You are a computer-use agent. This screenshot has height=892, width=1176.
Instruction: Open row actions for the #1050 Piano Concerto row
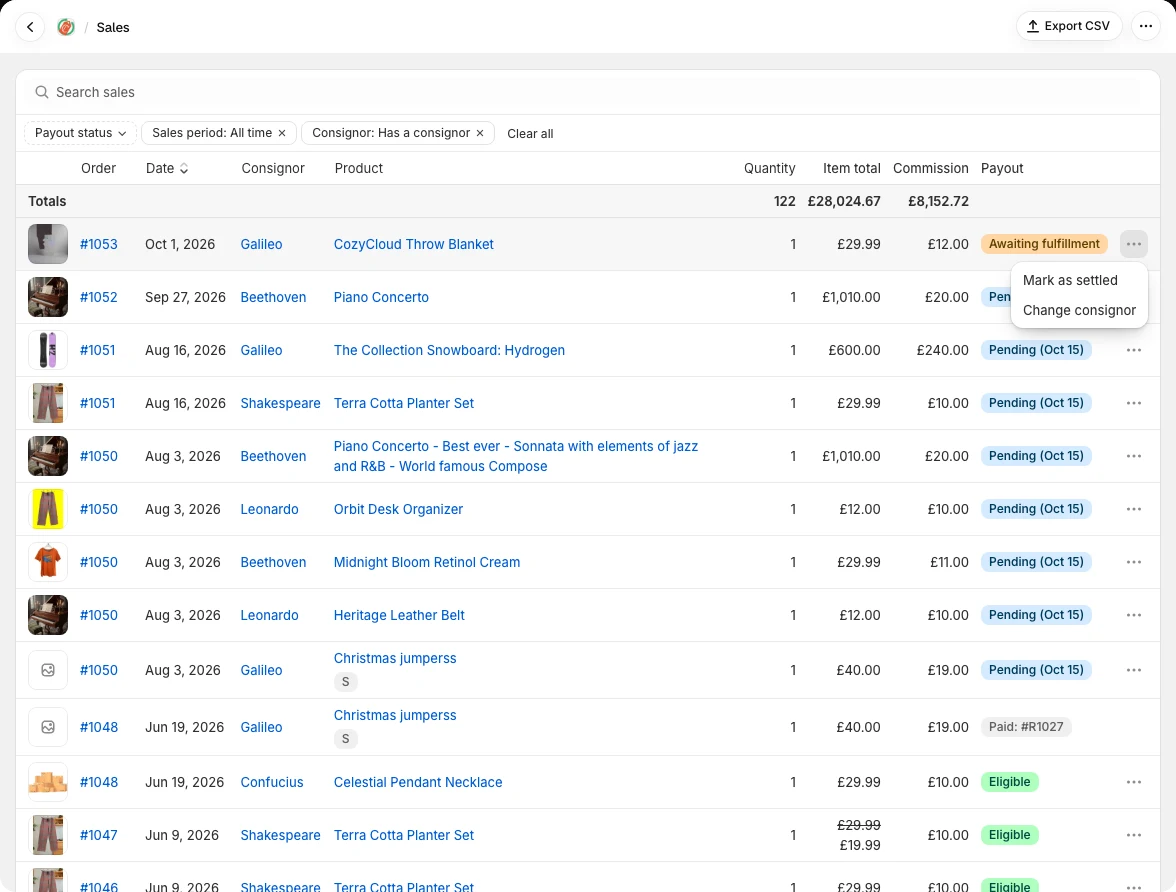click(x=1133, y=456)
